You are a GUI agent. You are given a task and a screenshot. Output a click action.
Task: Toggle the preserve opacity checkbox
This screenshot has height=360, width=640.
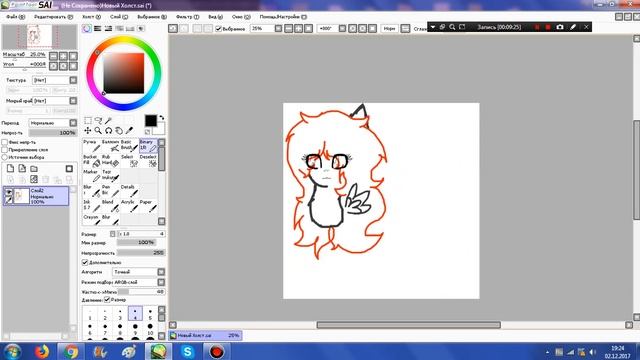(x=4, y=142)
